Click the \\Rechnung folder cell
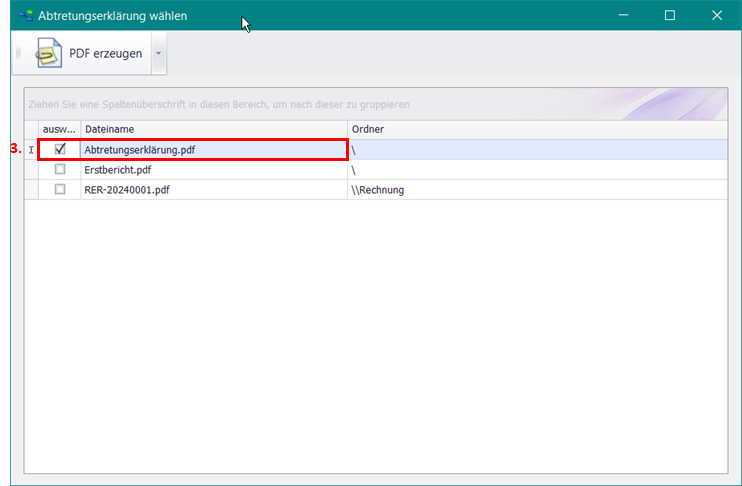742x486 pixels. pyautogui.click(x=378, y=189)
